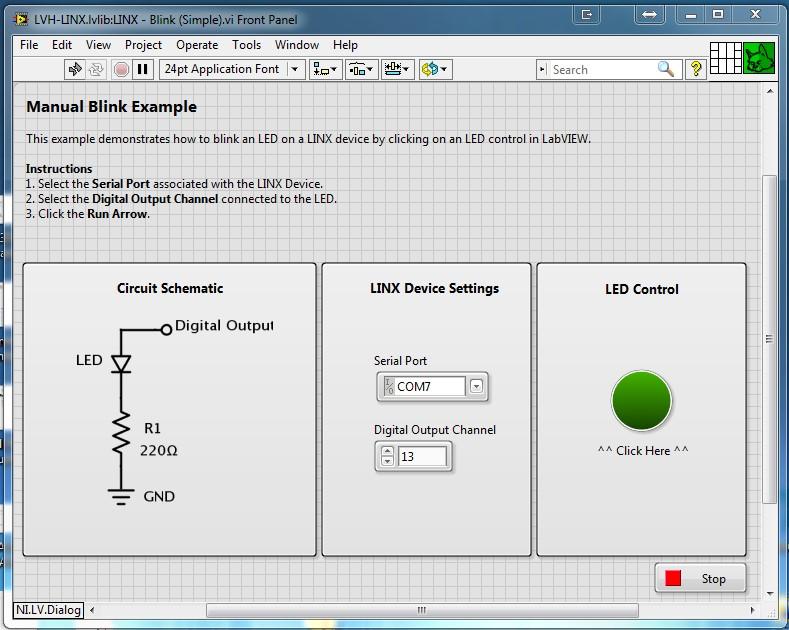
Task: Click the green VI icon
Action: click(x=759, y=58)
